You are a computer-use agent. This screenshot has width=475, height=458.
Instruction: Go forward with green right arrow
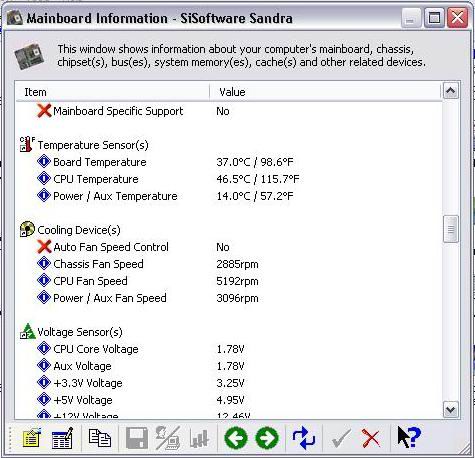(267, 438)
